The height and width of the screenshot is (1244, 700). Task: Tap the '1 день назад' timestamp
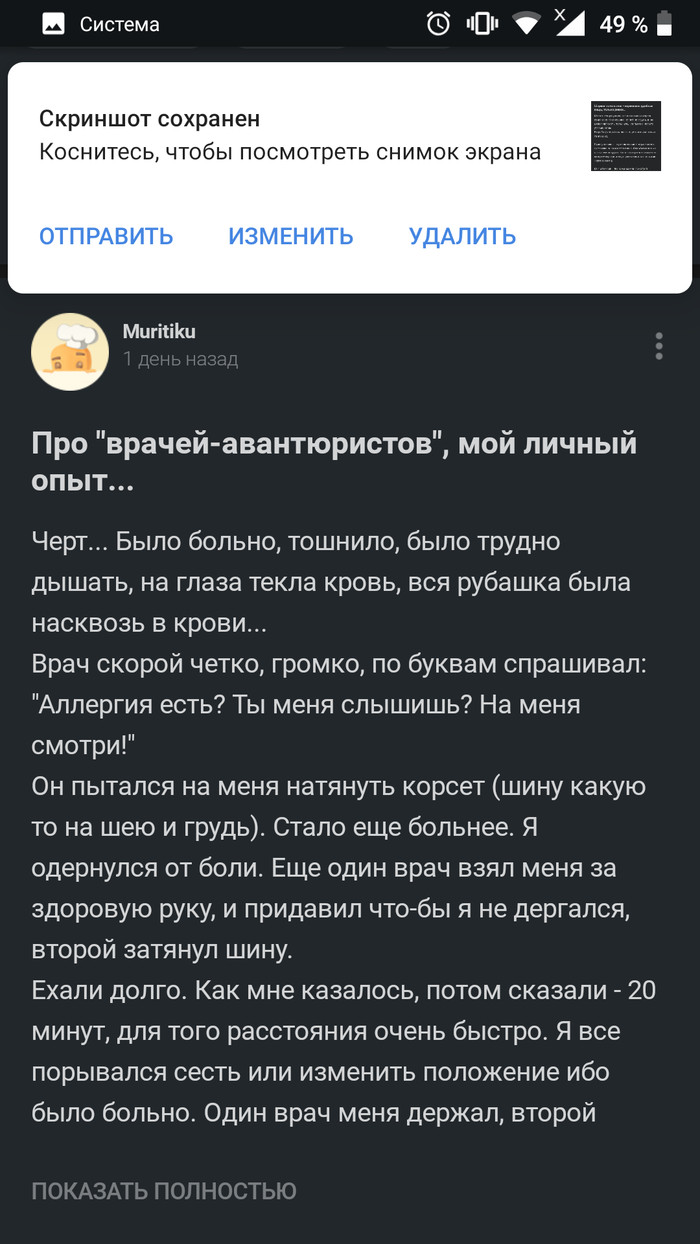click(180, 359)
